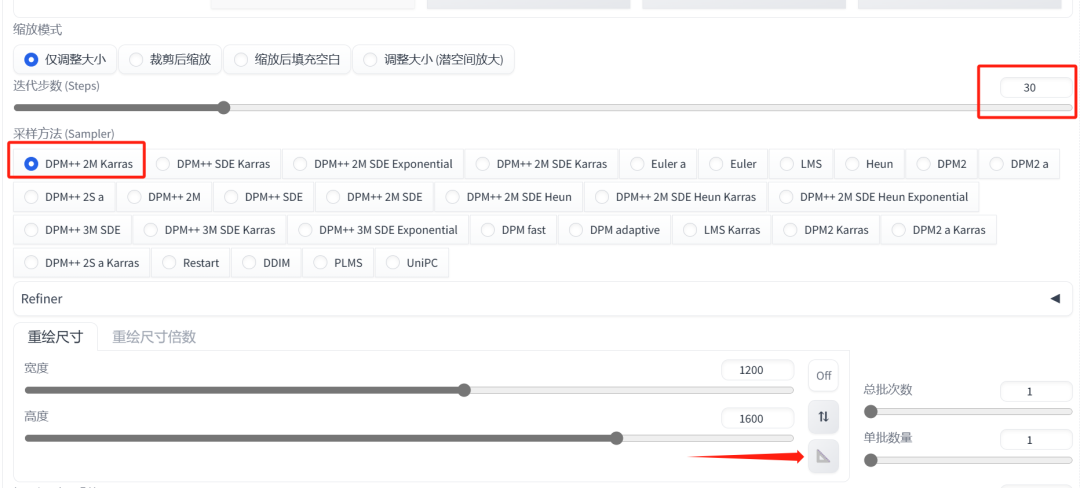Select the UniPC sampler

411,263
